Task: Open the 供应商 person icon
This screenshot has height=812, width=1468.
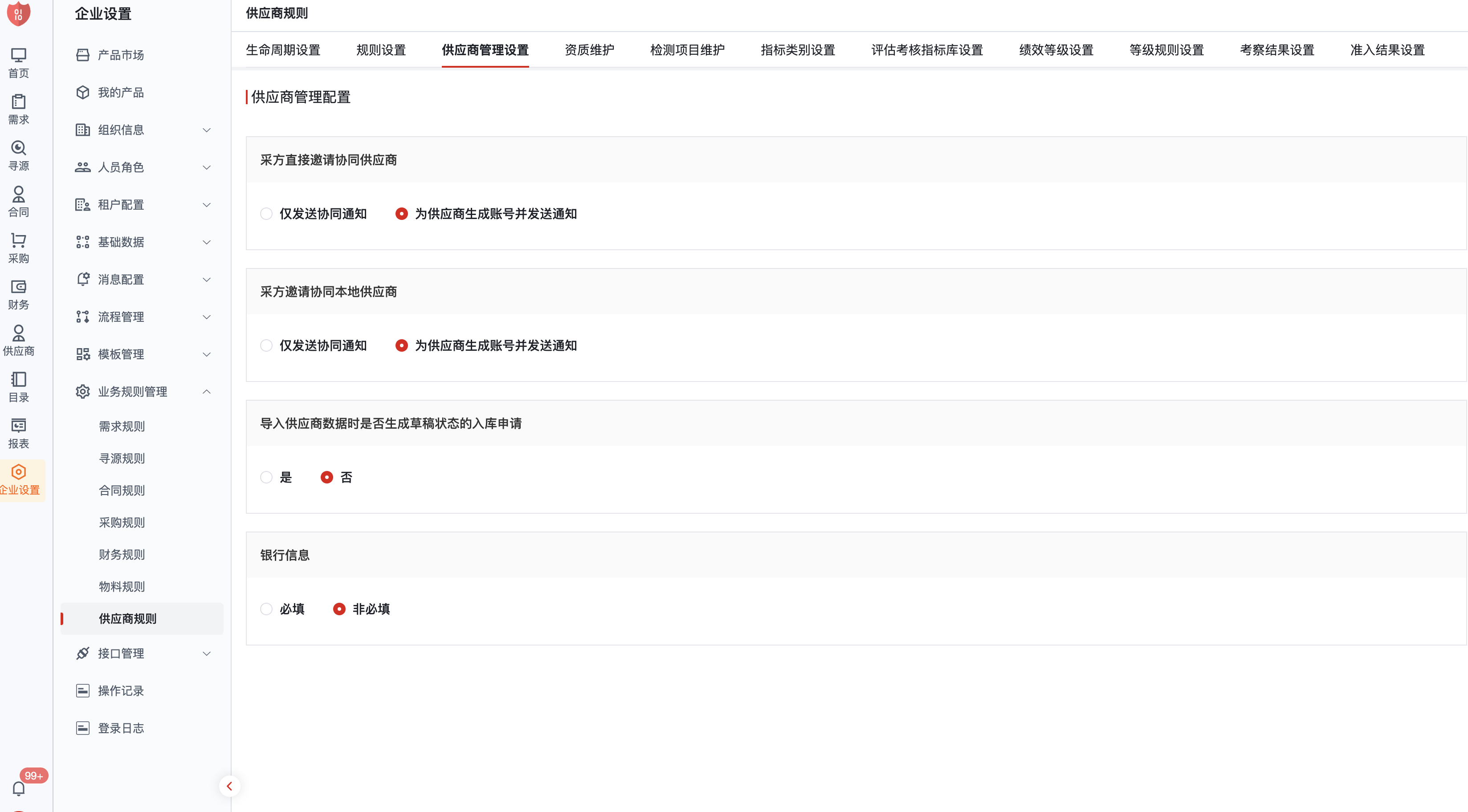Action: pos(18,333)
